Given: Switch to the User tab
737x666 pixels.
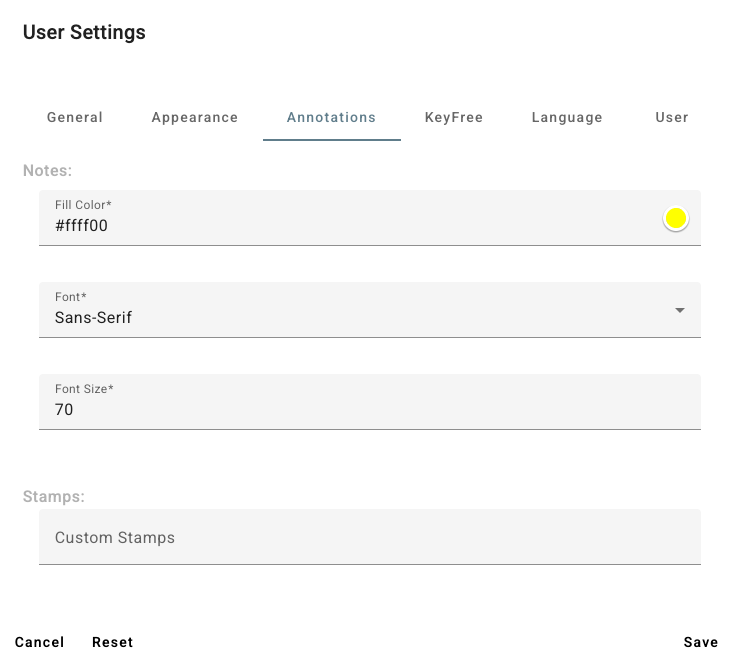Looking at the screenshot, I should coord(671,117).
